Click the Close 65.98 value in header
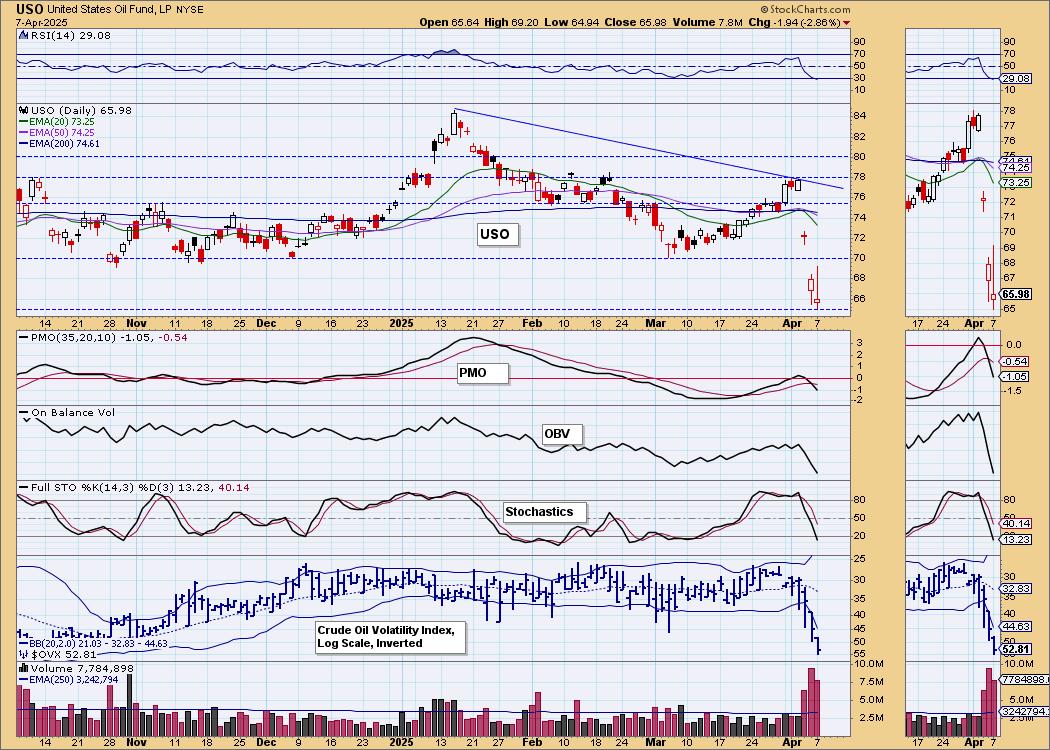The height and width of the screenshot is (750, 1050). (x=635, y=22)
